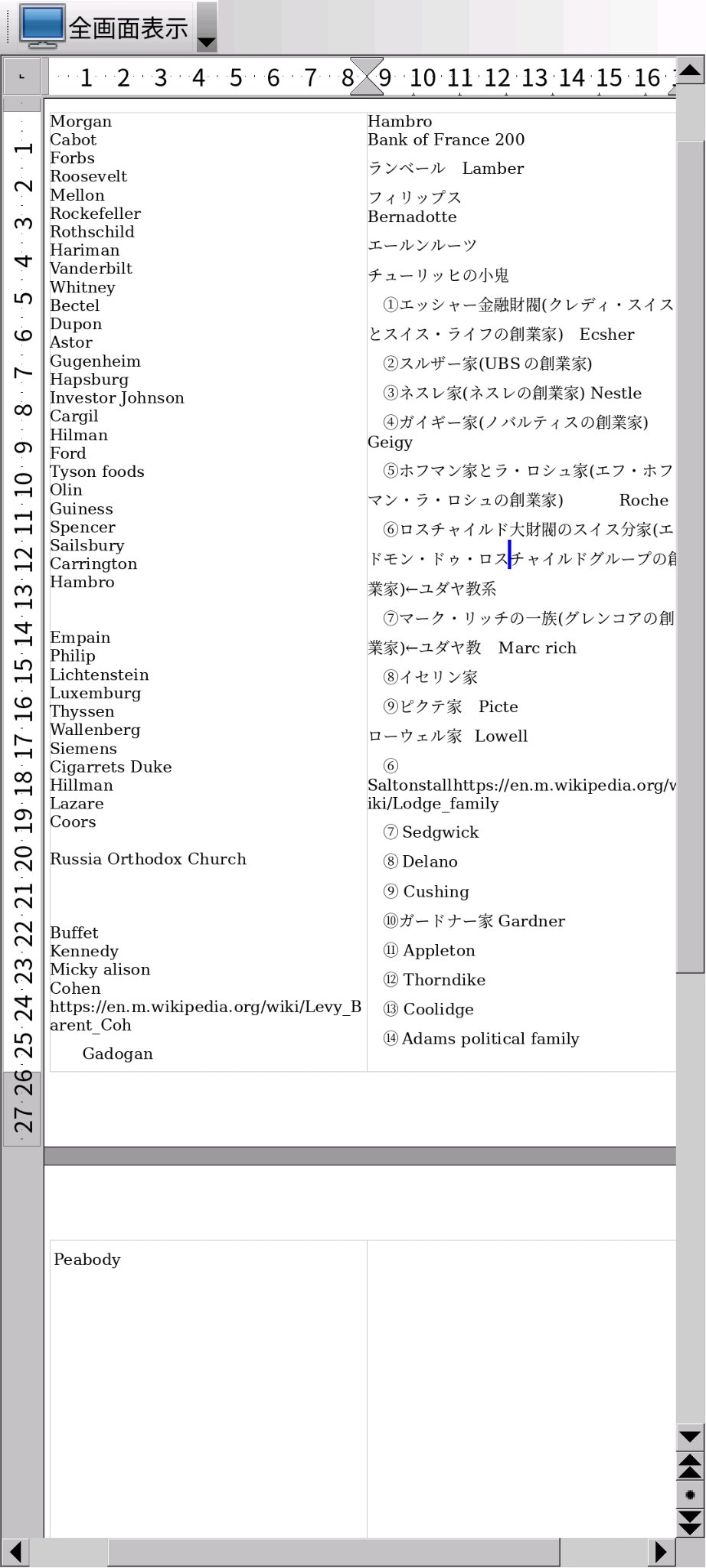Click the name Sedgwick
706x1568 pixels.
pos(440,832)
